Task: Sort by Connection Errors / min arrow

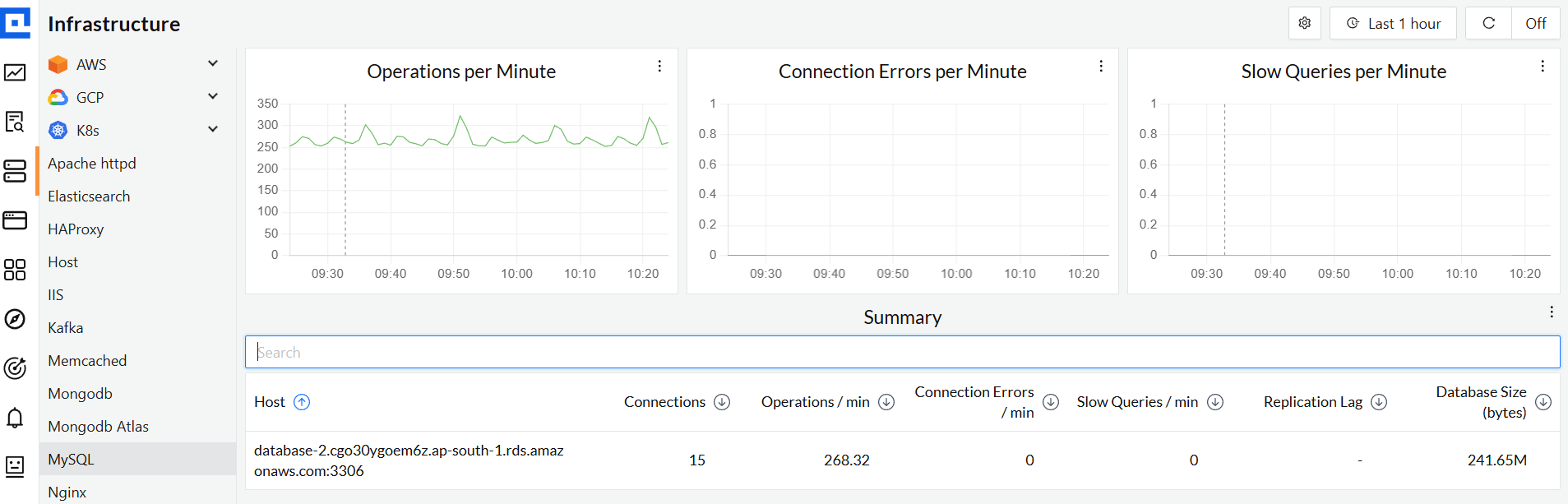Action: click(x=1051, y=402)
